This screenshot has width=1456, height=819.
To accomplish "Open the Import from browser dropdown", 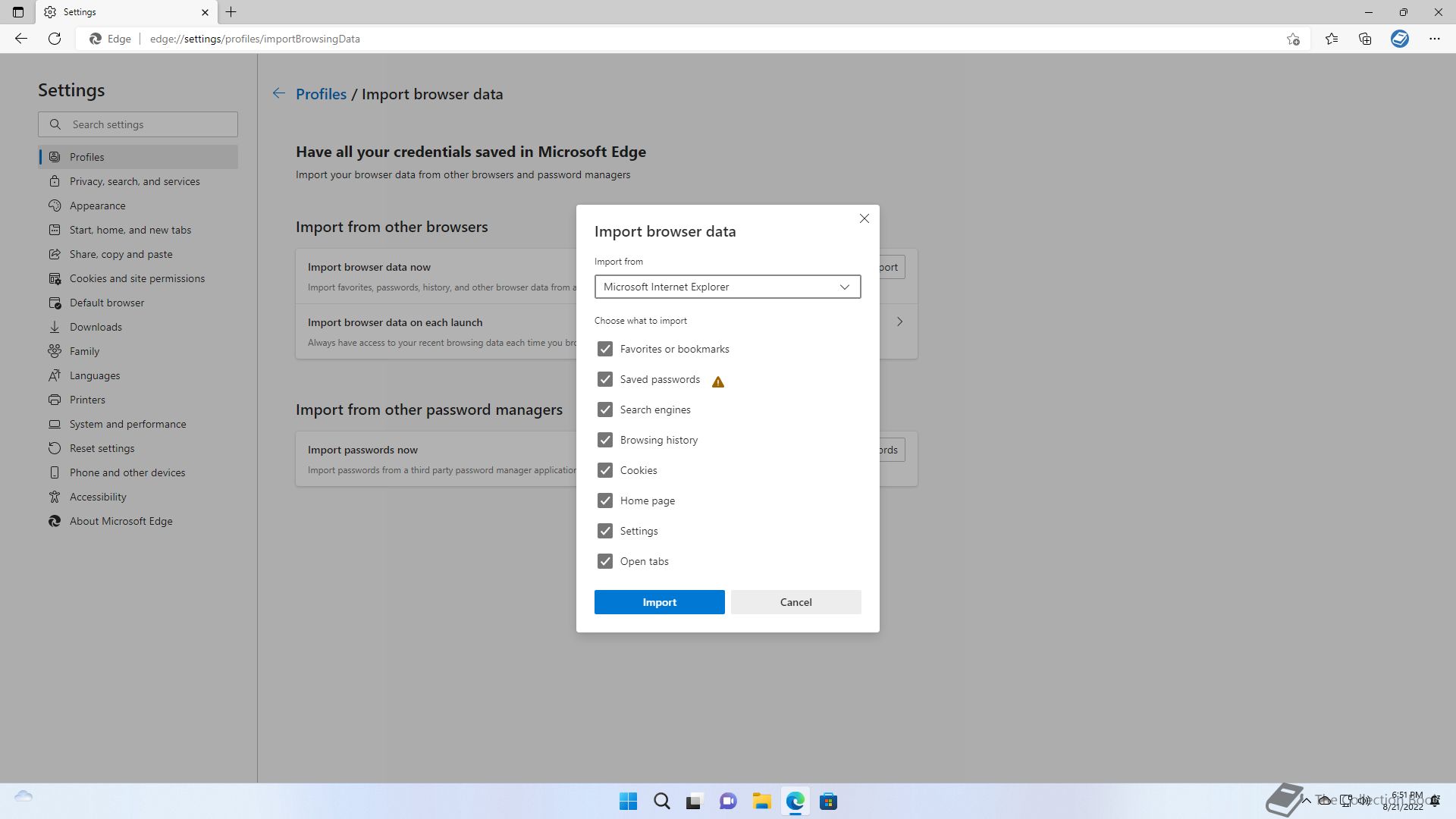I will tap(728, 287).
